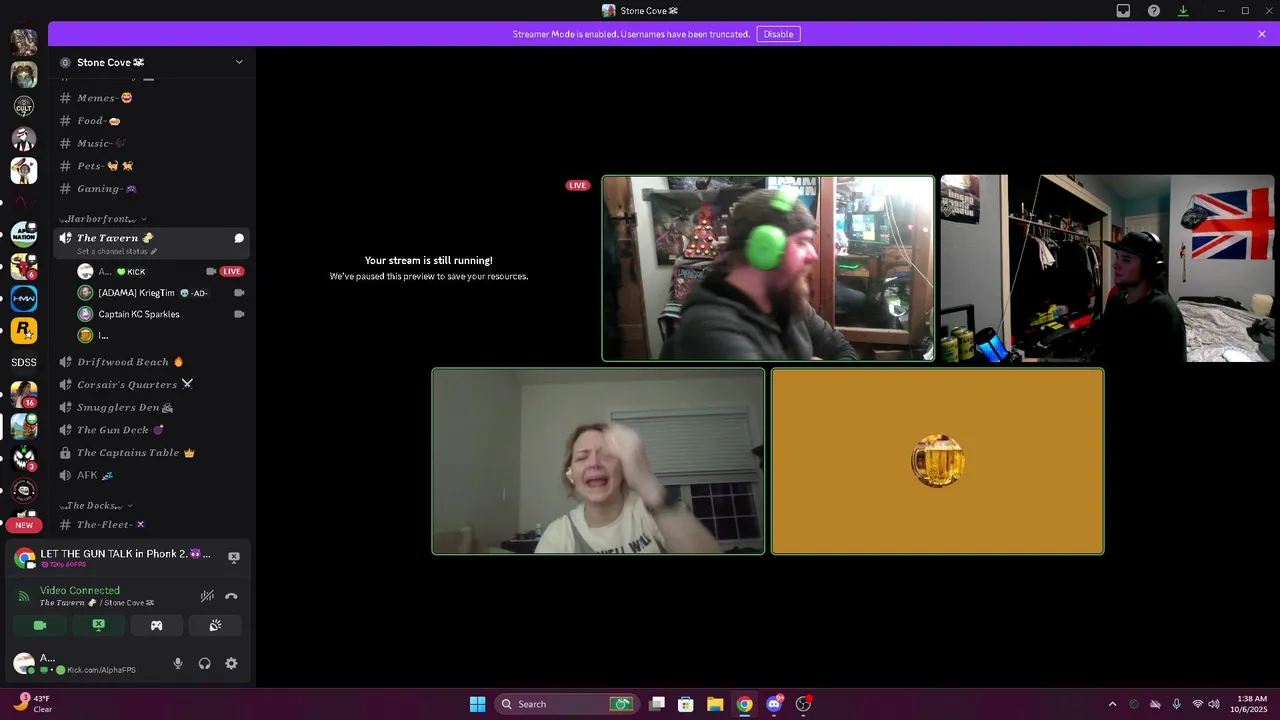Toggle noise suppression waveform icon

[207, 596]
